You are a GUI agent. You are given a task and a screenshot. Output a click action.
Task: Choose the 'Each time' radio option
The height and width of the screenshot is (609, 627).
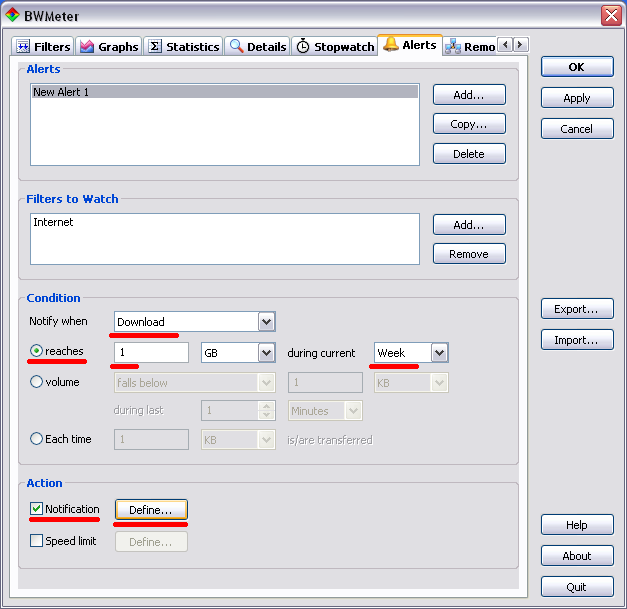(37, 438)
